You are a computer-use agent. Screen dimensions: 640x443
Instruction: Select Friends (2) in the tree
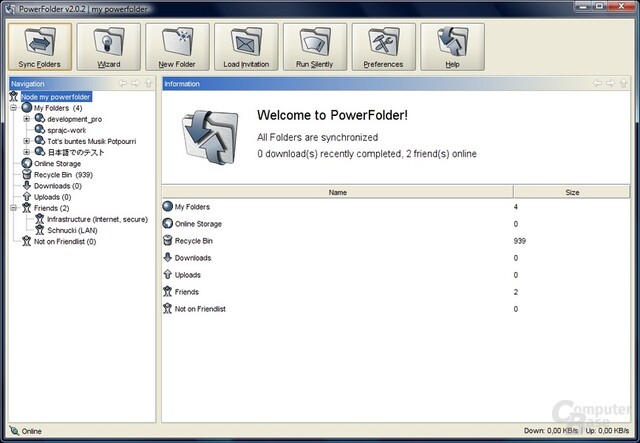coord(51,208)
